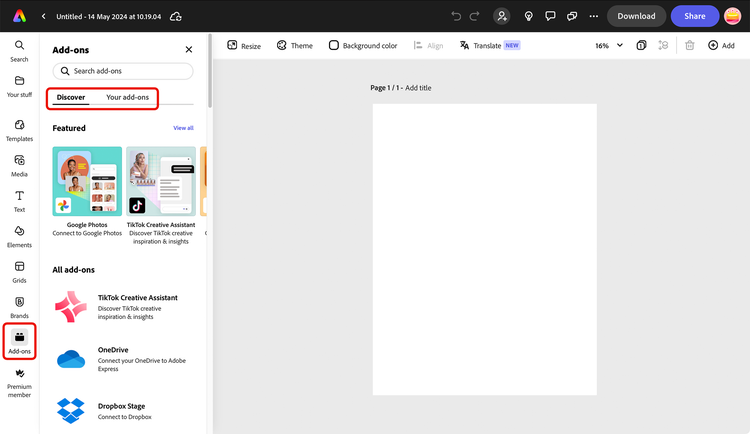Go back with the left chevron arrow

tap(44, 16)
